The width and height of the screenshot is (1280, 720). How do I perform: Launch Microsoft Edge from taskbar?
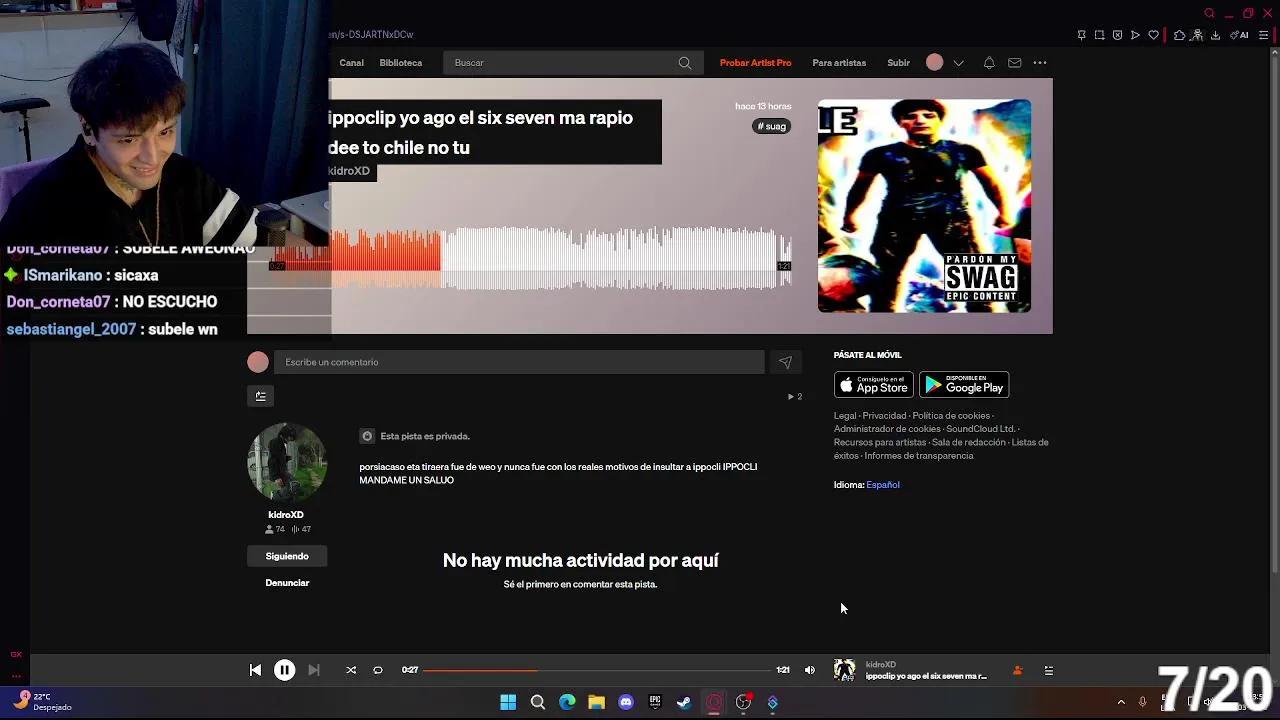pyautogui.click(x=567, y=702)
